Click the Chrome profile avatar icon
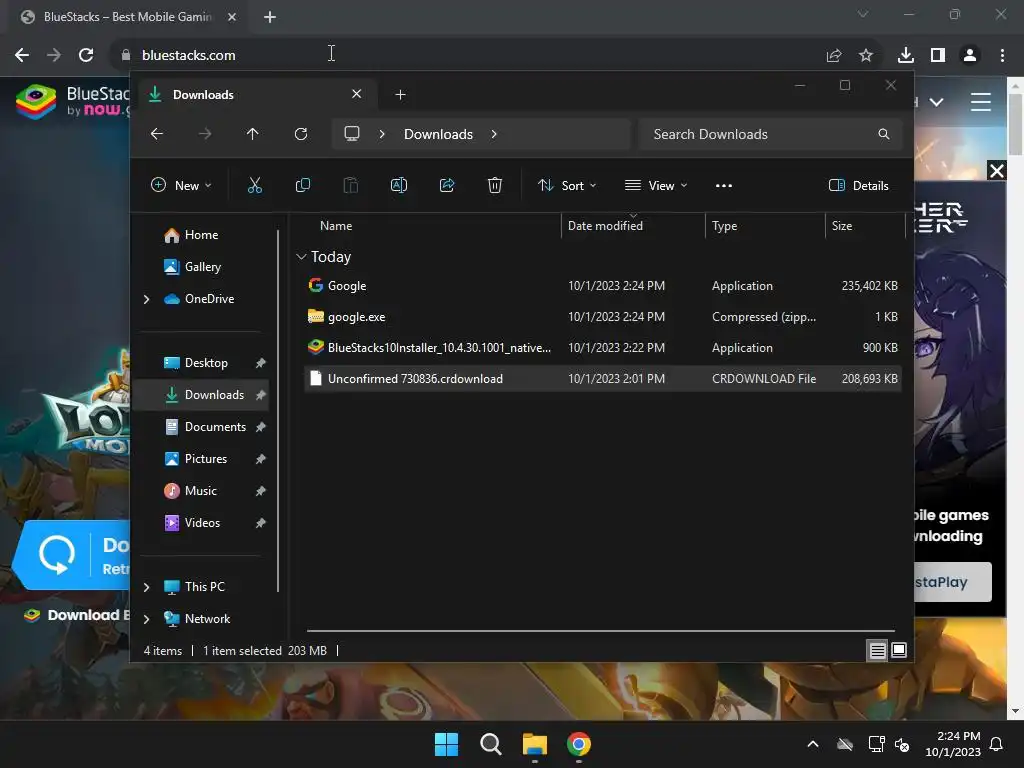Viewport: 1024px width, 768px height. (x=970, y=55)
